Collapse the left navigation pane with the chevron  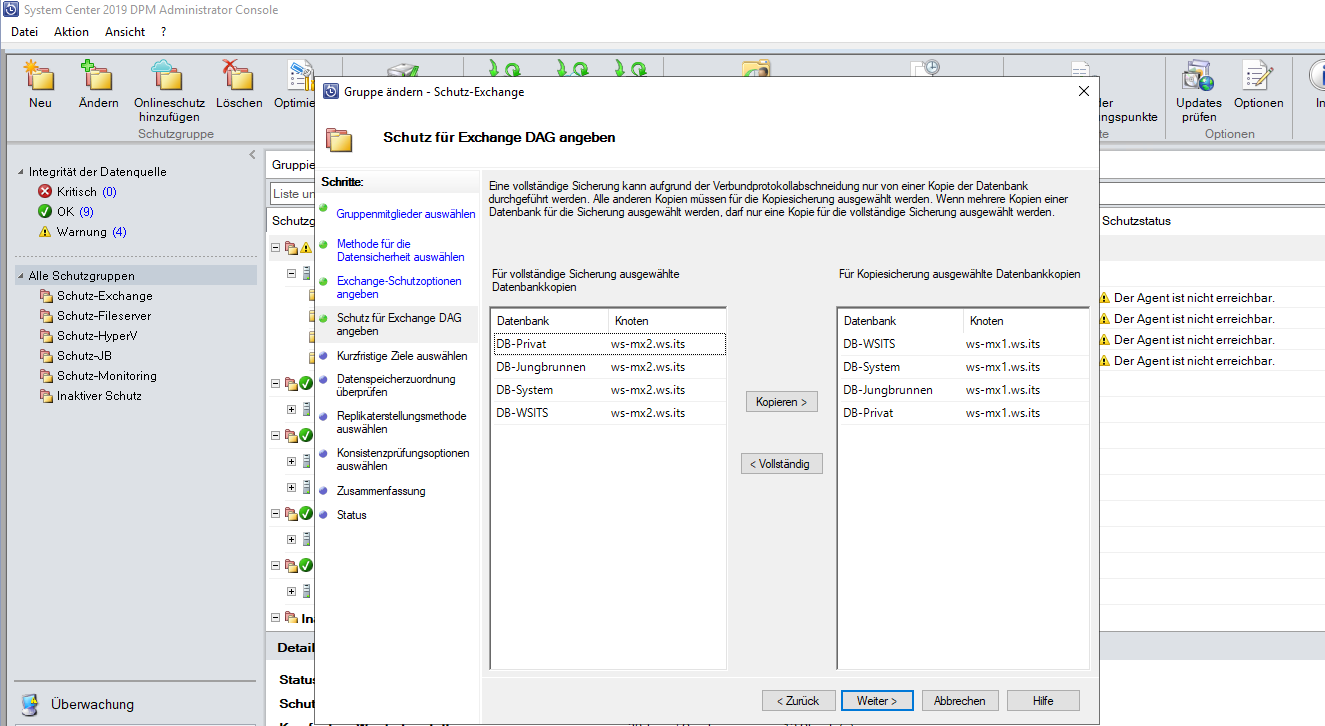(x=252, y=155)
